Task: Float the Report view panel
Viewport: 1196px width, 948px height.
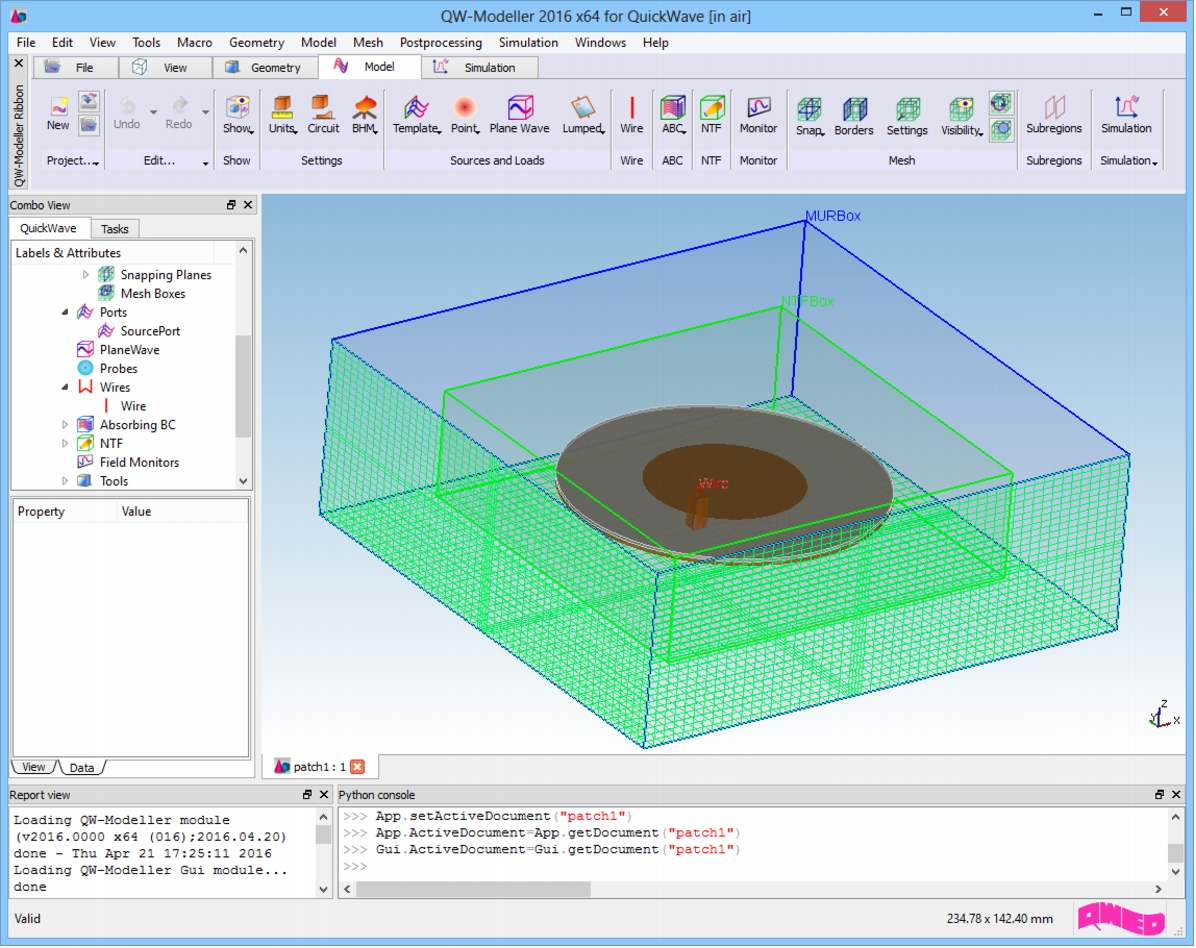Action: pos(307,795)
